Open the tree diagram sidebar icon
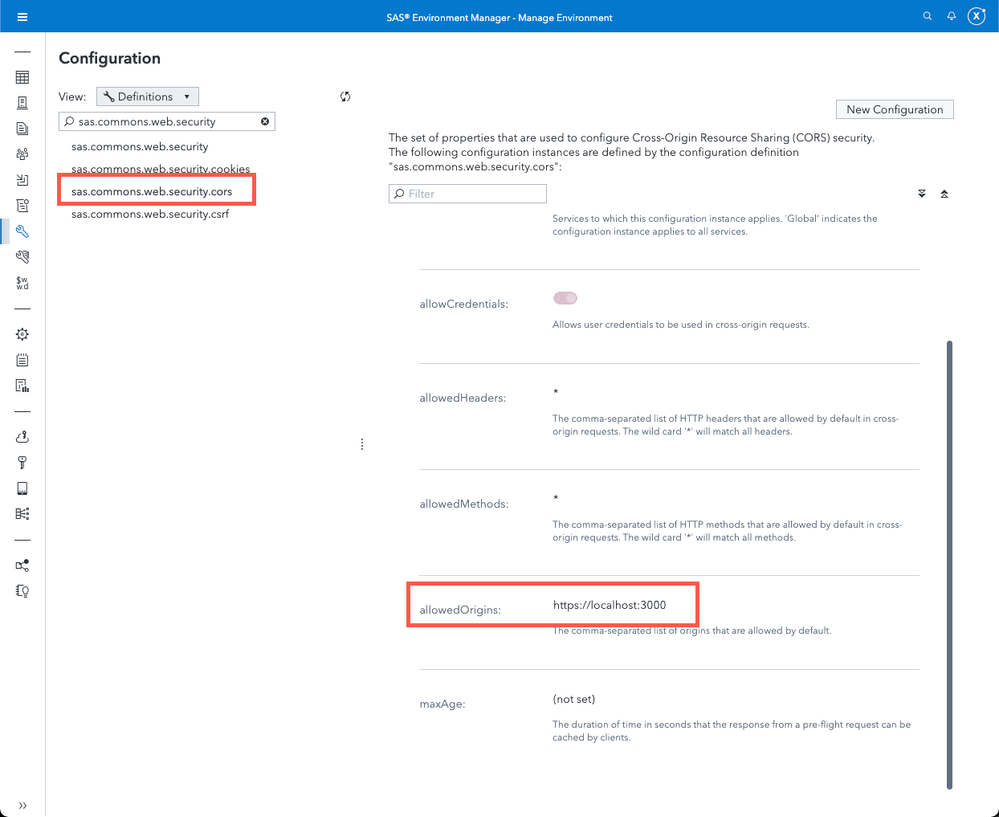This screenshot has width=999, height=817. tap(22, 514)
